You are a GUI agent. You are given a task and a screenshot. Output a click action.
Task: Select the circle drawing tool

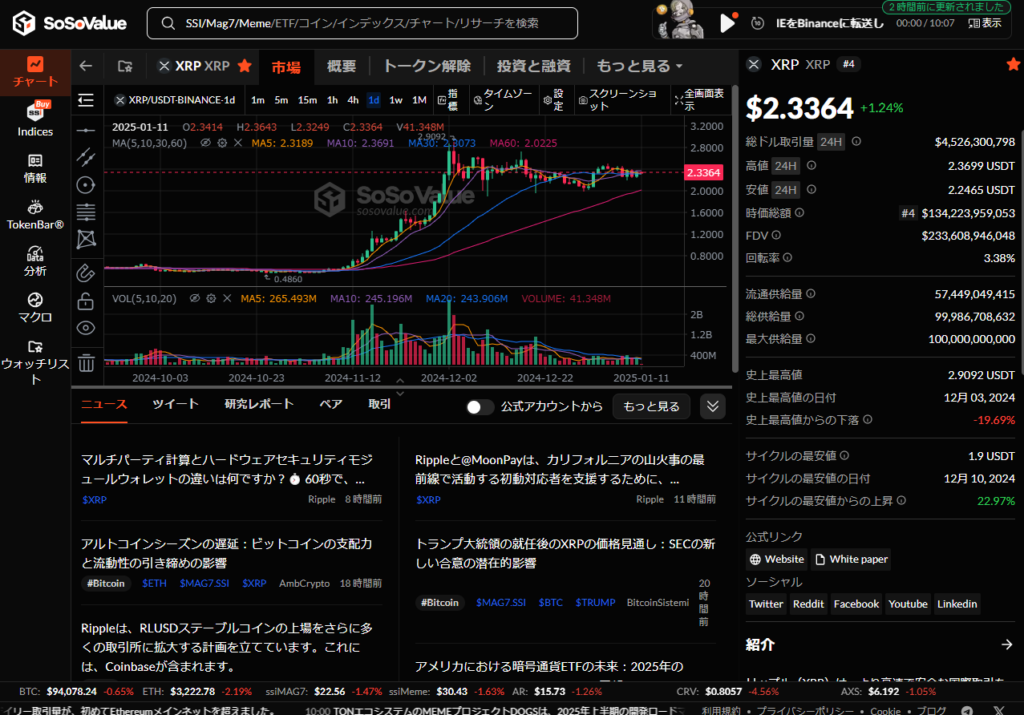(x=86, y=185)
